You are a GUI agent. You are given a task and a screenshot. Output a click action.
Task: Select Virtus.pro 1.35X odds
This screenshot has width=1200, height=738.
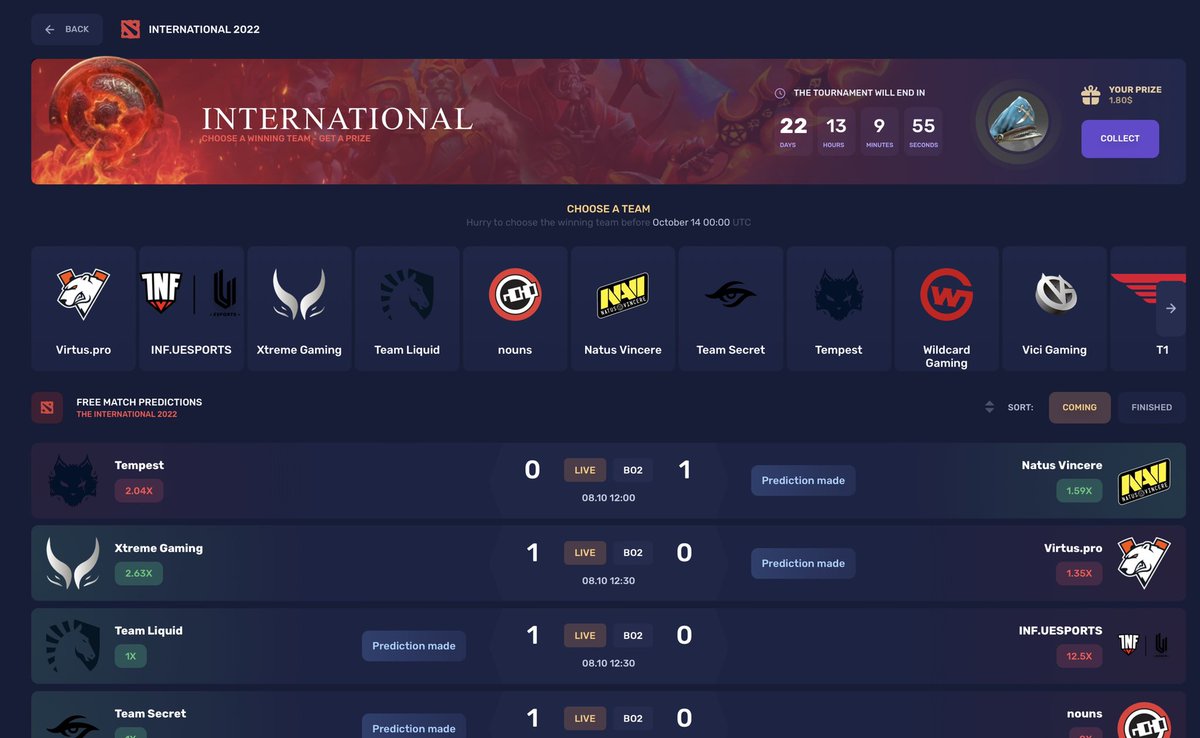point(1079,574)
